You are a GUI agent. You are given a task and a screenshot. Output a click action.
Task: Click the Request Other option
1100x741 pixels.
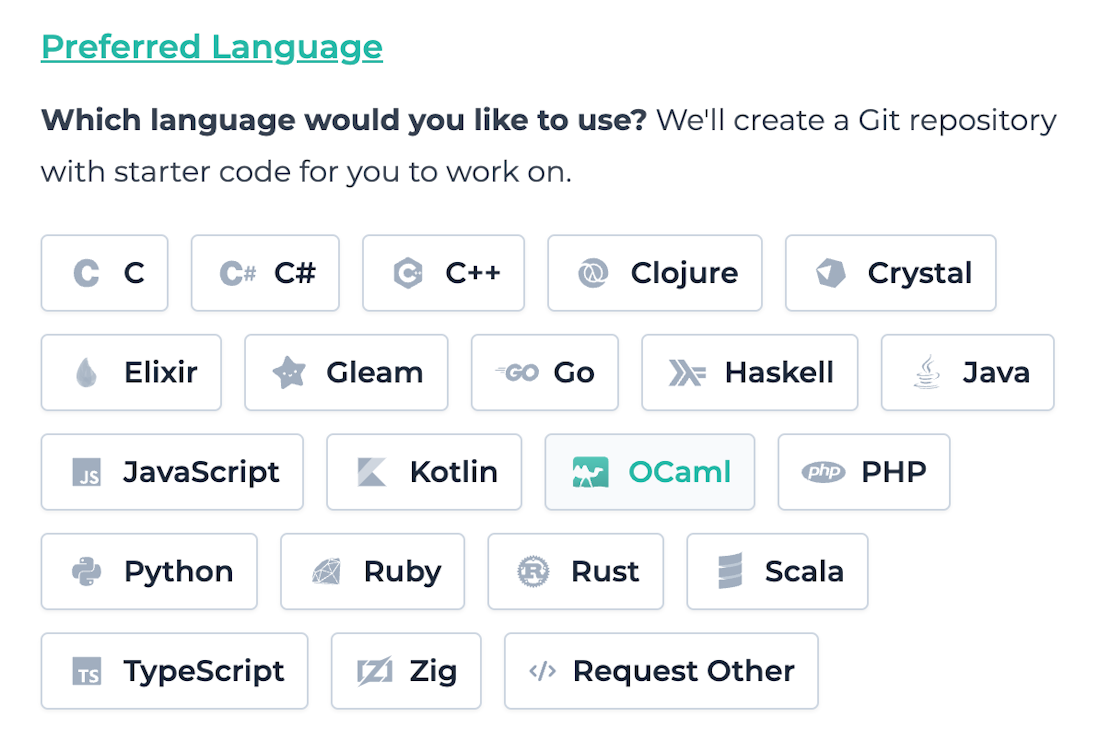coord(661,671)
